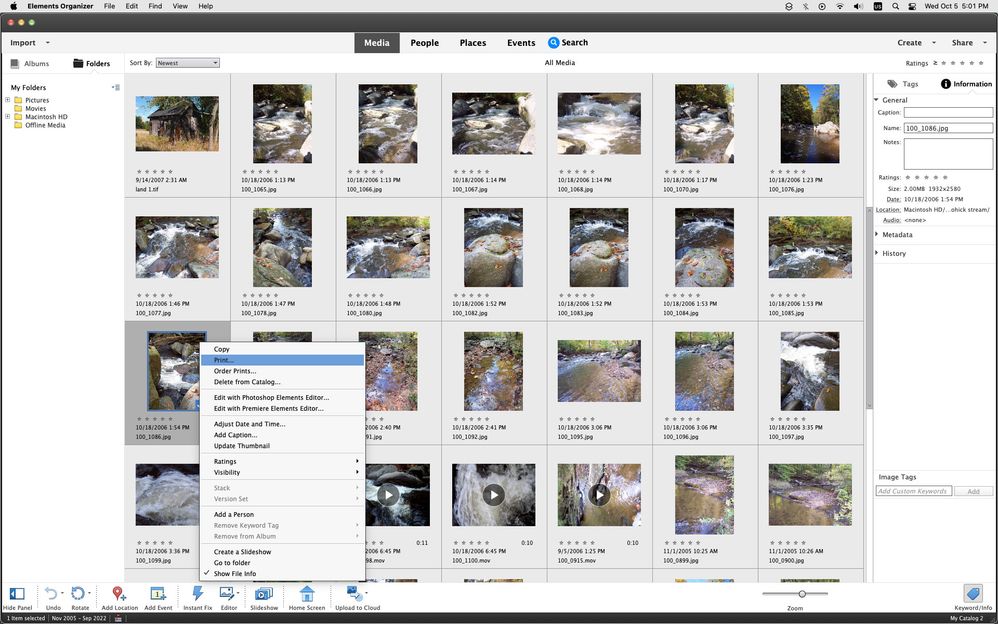This screenshot has width=998, height=624.
Task: Expand the Pictures folder tree node
Action: click(8, 100)
